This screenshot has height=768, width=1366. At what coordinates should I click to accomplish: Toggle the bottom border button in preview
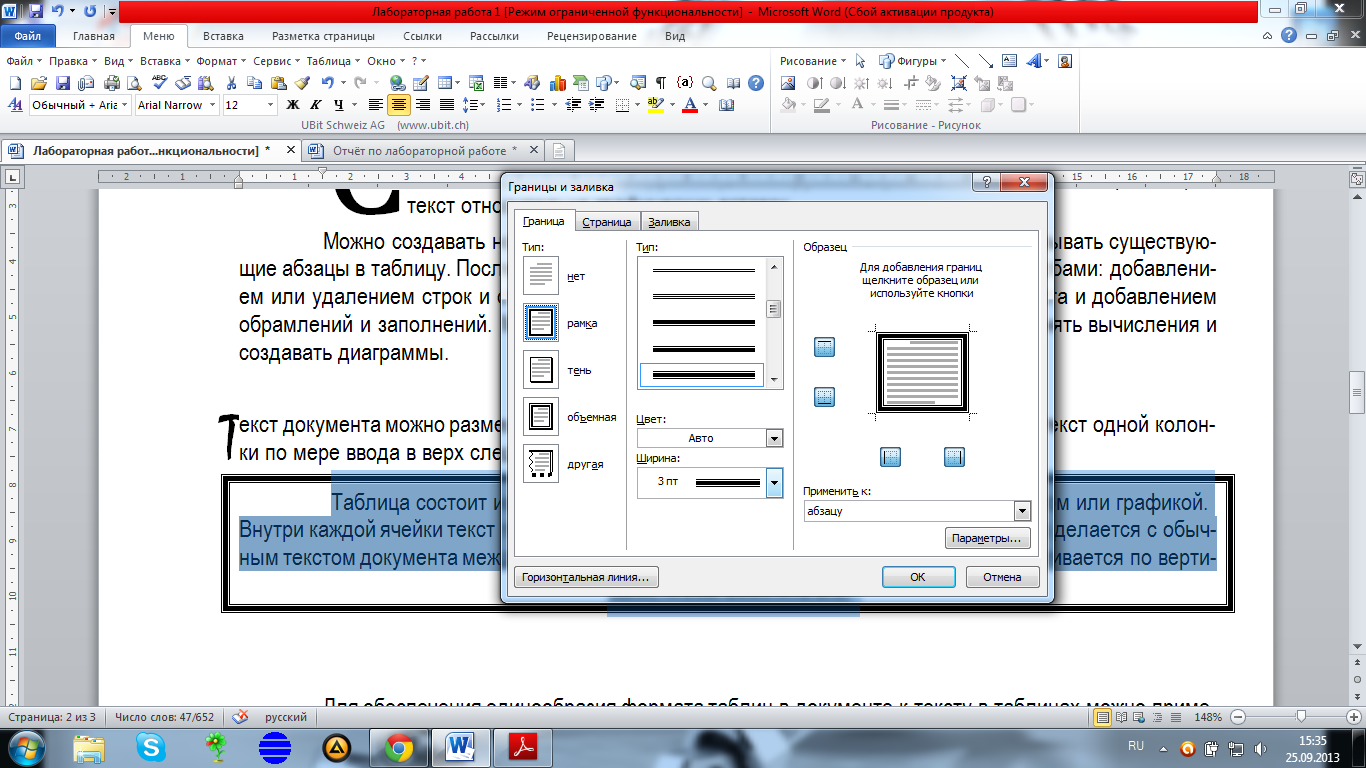click(x=825, y=397)
